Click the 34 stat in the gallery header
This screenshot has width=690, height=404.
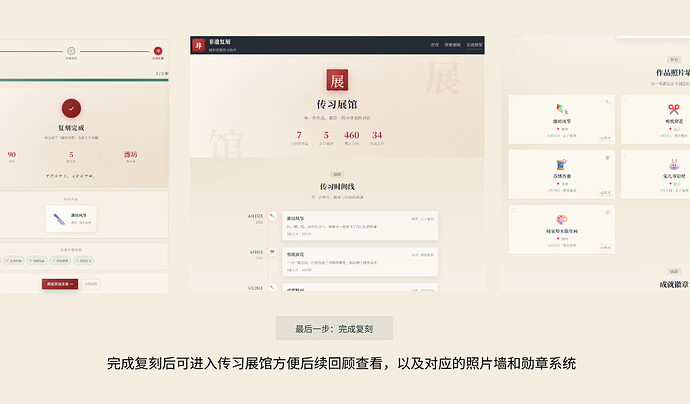(377, 135)
